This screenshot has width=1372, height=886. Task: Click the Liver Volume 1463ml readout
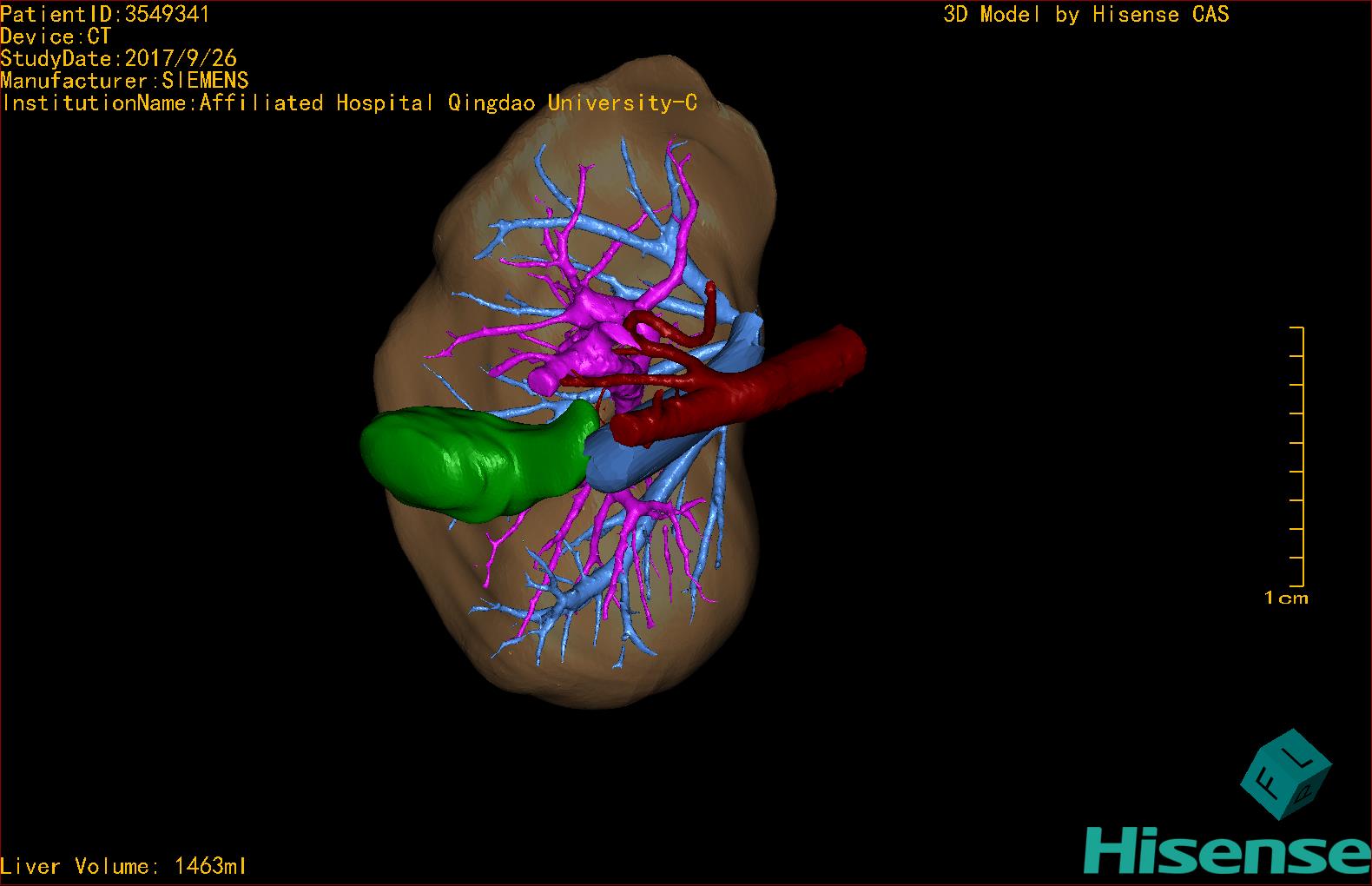click(x=123, y=866)
